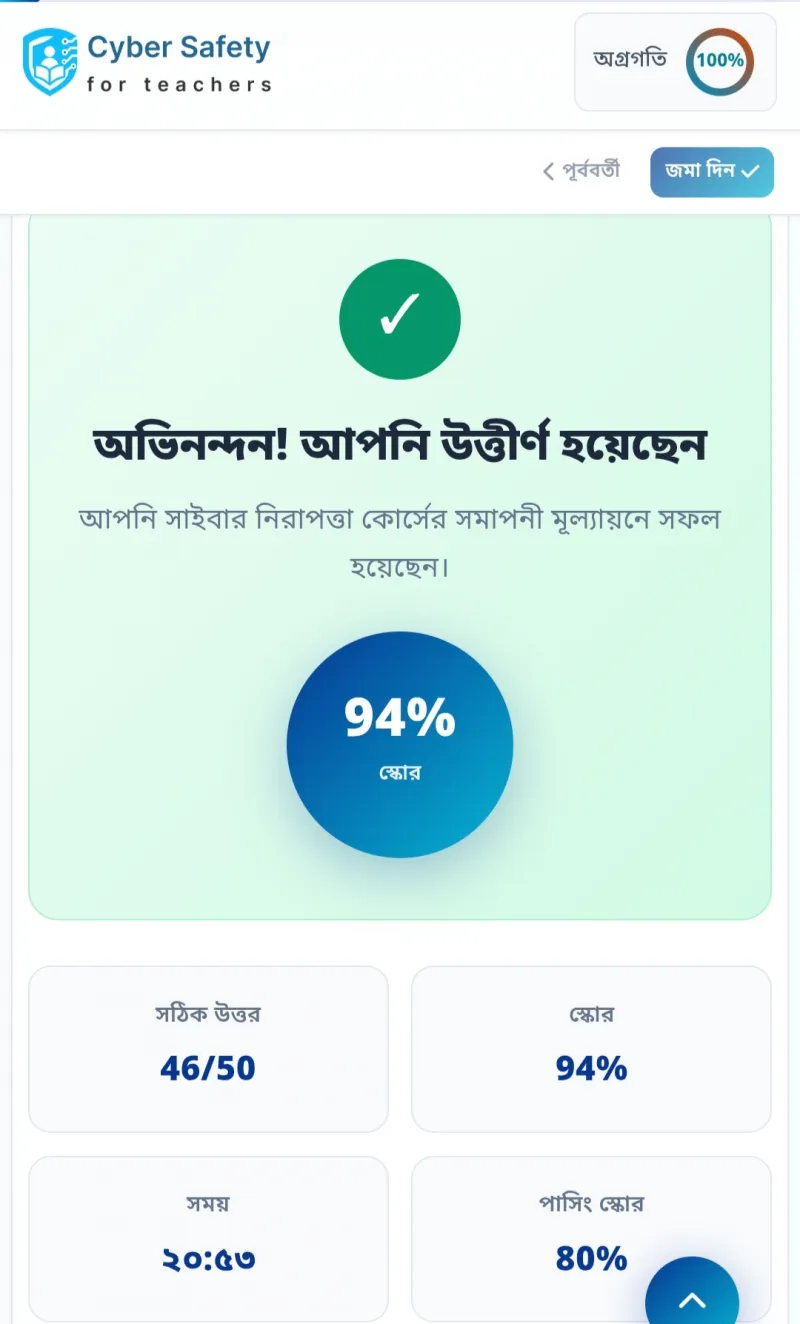Click the 46/50 correct answers value
Viewport: 800px width, 1324px height.
click(x=208, y=1069)
